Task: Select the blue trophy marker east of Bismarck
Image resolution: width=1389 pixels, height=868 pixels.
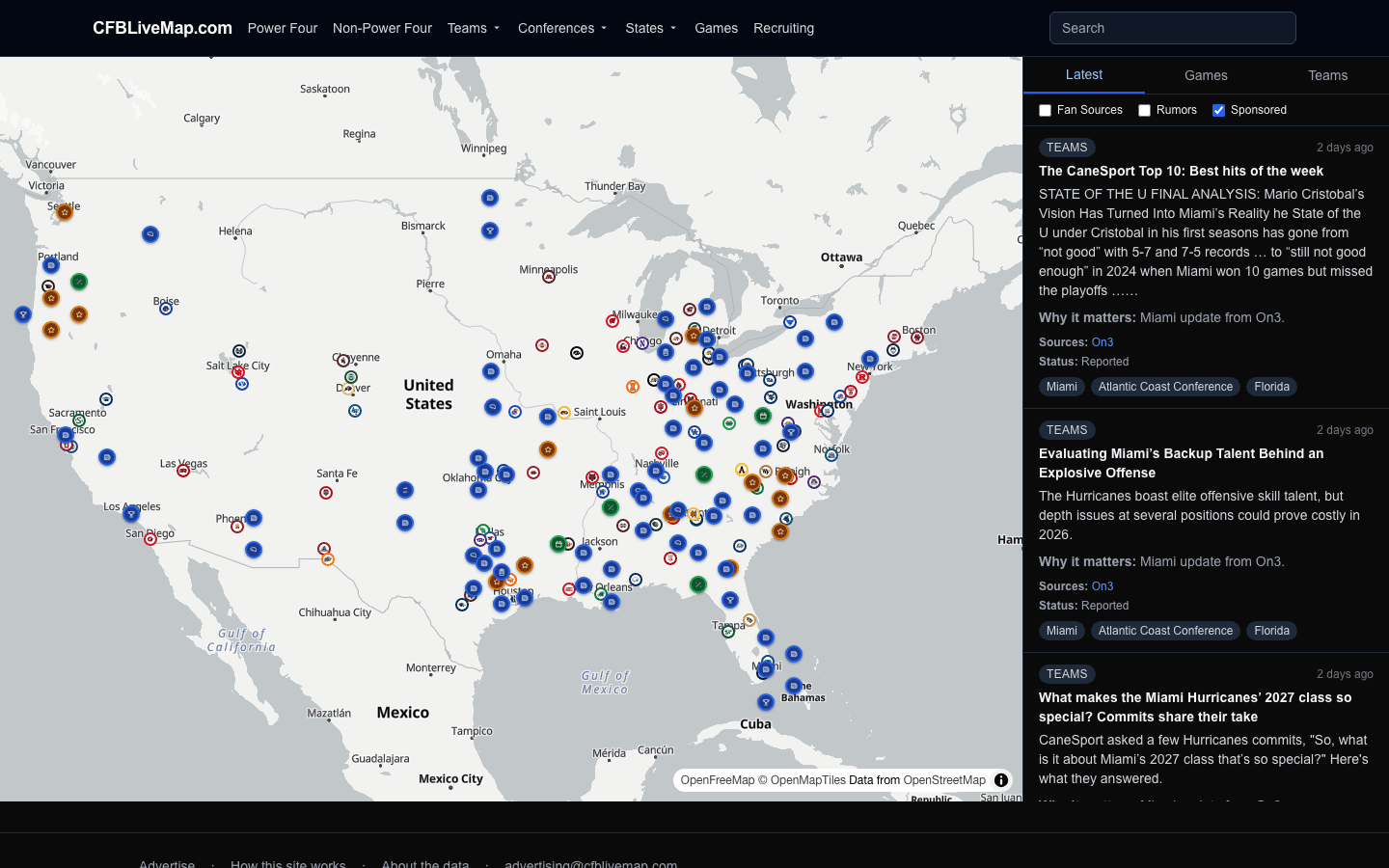Action: click(x=490, y=231)
